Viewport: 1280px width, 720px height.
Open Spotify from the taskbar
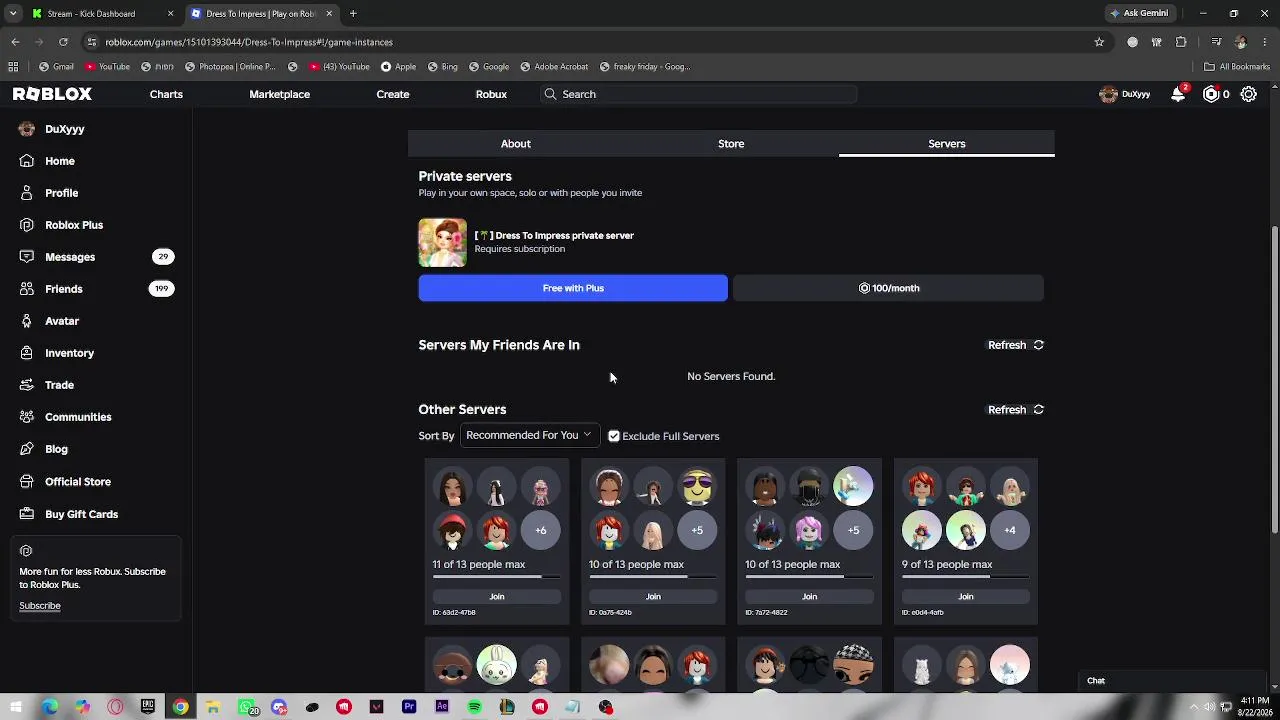pyautogui.click(x=474, y=707)
